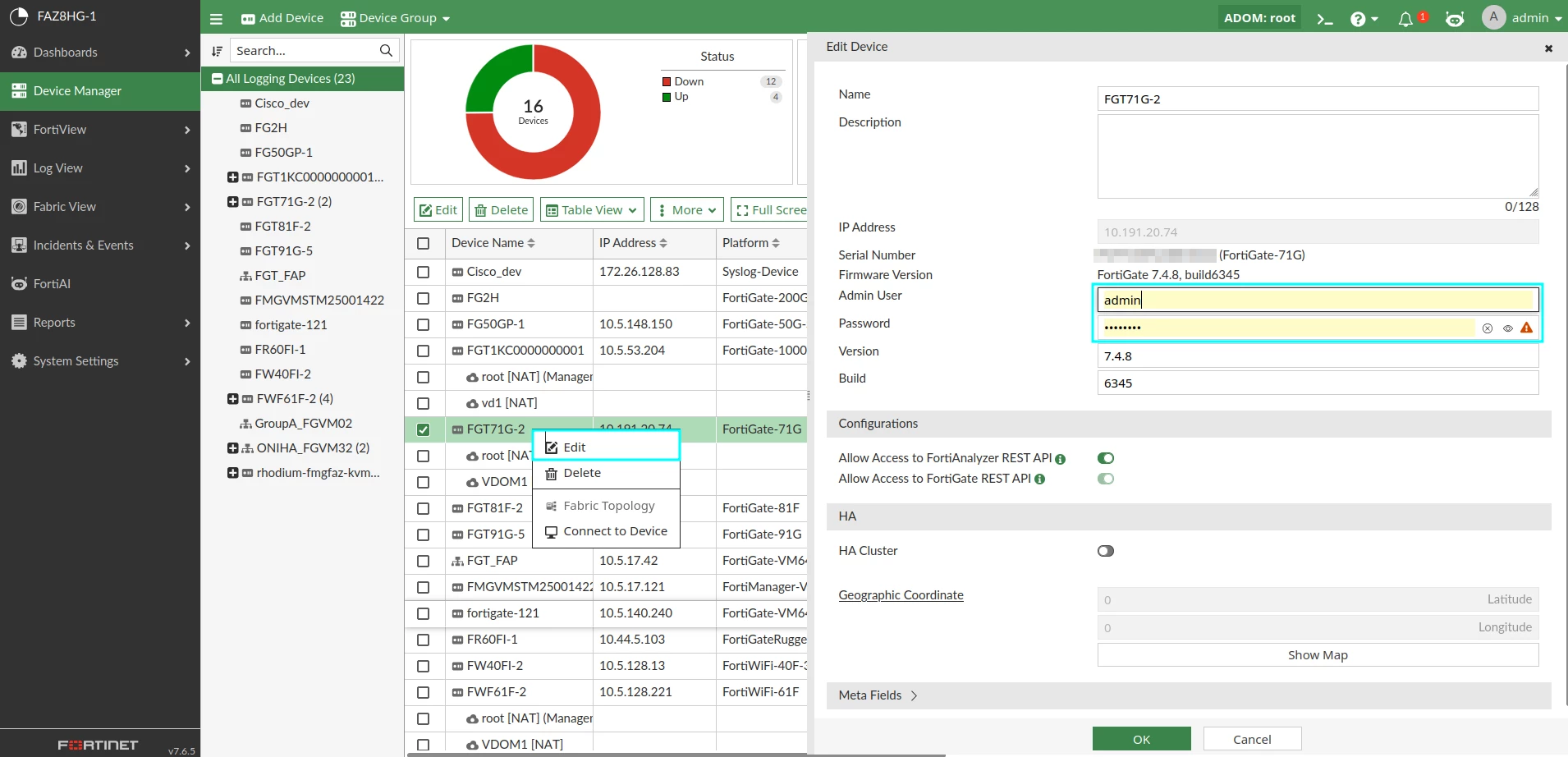
Task: View notifications bell icon
Action: tap(1405, 18)
